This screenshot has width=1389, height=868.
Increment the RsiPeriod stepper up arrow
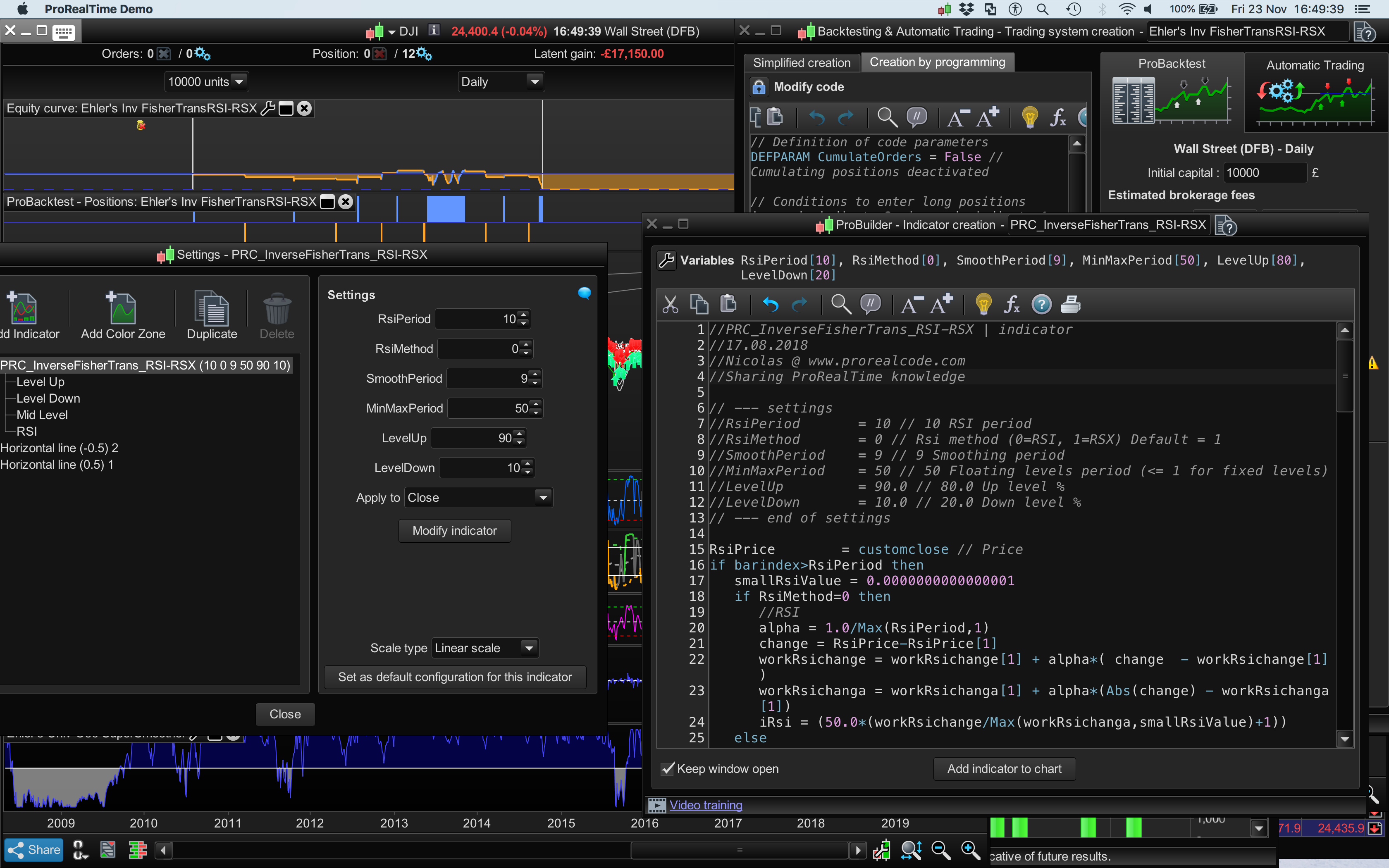(x=524, y=315)
